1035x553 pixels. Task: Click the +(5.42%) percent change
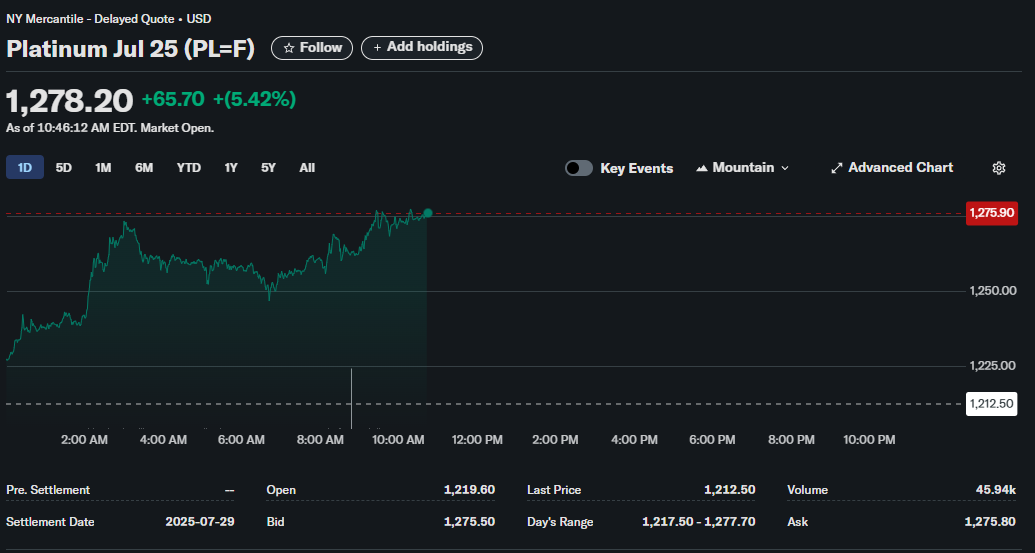click(x=254, y=100)
